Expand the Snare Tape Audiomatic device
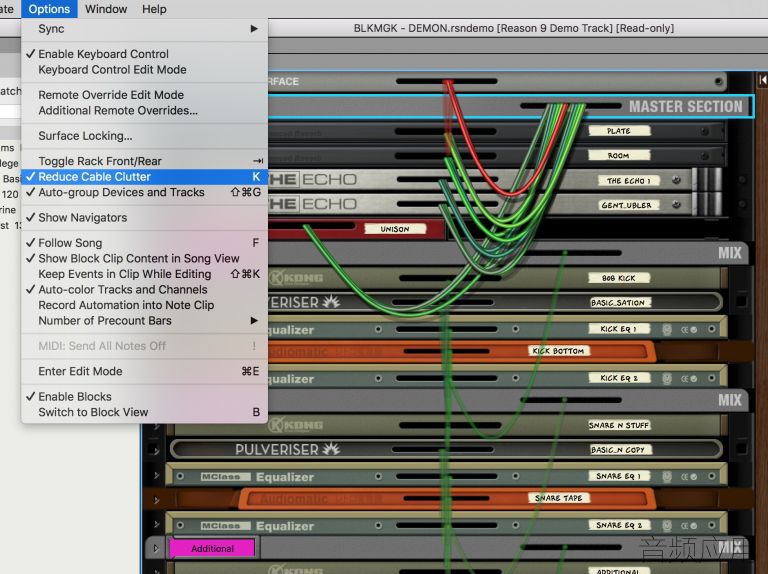The image size is (768, 574). (157, 500)
